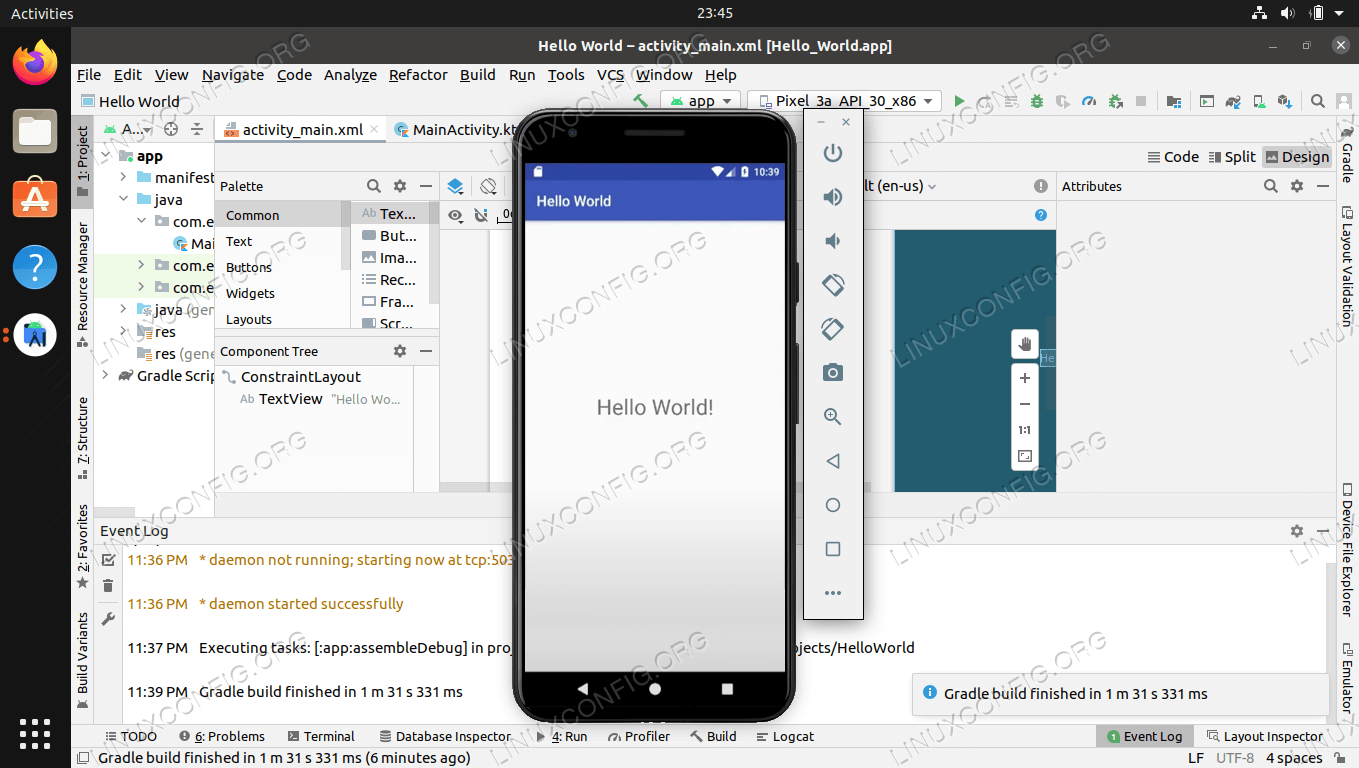The width and height of the screenshot is (1359, 768).
Task: Open the VCS menu
Action: [610, 75]
